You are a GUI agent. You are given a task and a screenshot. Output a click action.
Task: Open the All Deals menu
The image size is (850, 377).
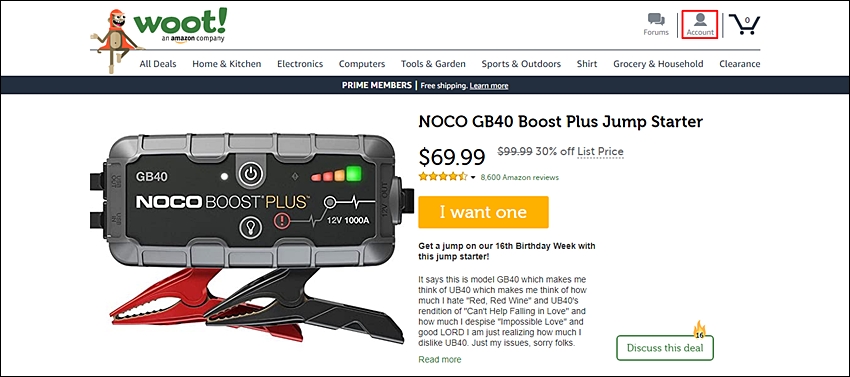[x=158, y=64]
